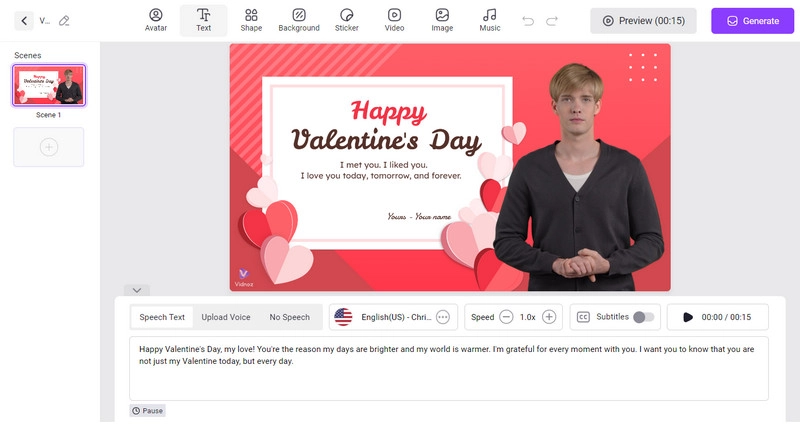Open the Avatar tool
This screenshot has width=800, height=427.
(x=155, y=20)
